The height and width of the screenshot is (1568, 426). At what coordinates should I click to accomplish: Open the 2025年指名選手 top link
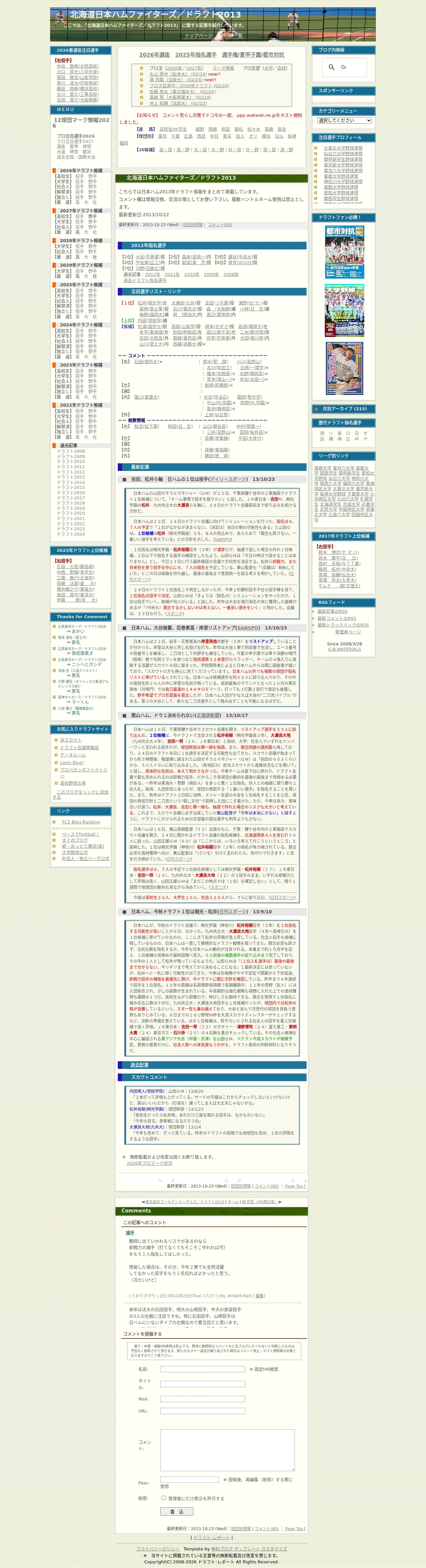196,55
